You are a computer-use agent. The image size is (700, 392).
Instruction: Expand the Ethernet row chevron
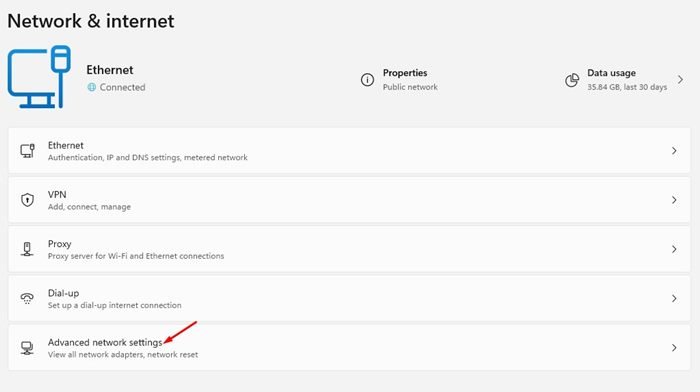674,151
